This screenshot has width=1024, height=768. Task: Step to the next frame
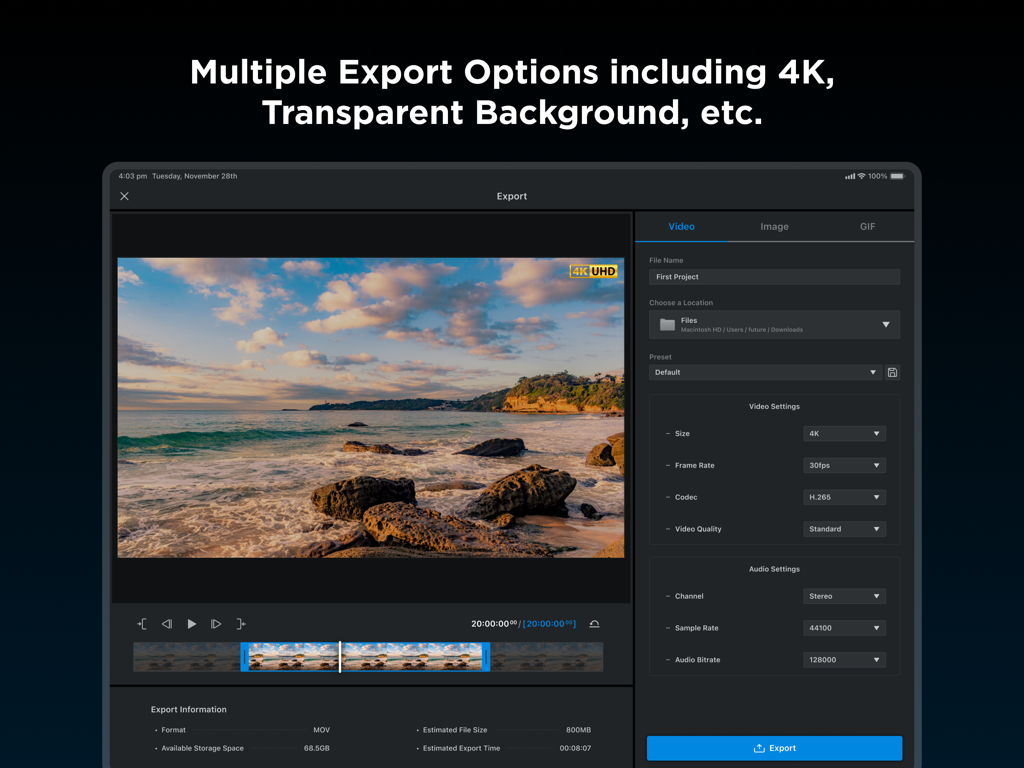pos(216,623)
